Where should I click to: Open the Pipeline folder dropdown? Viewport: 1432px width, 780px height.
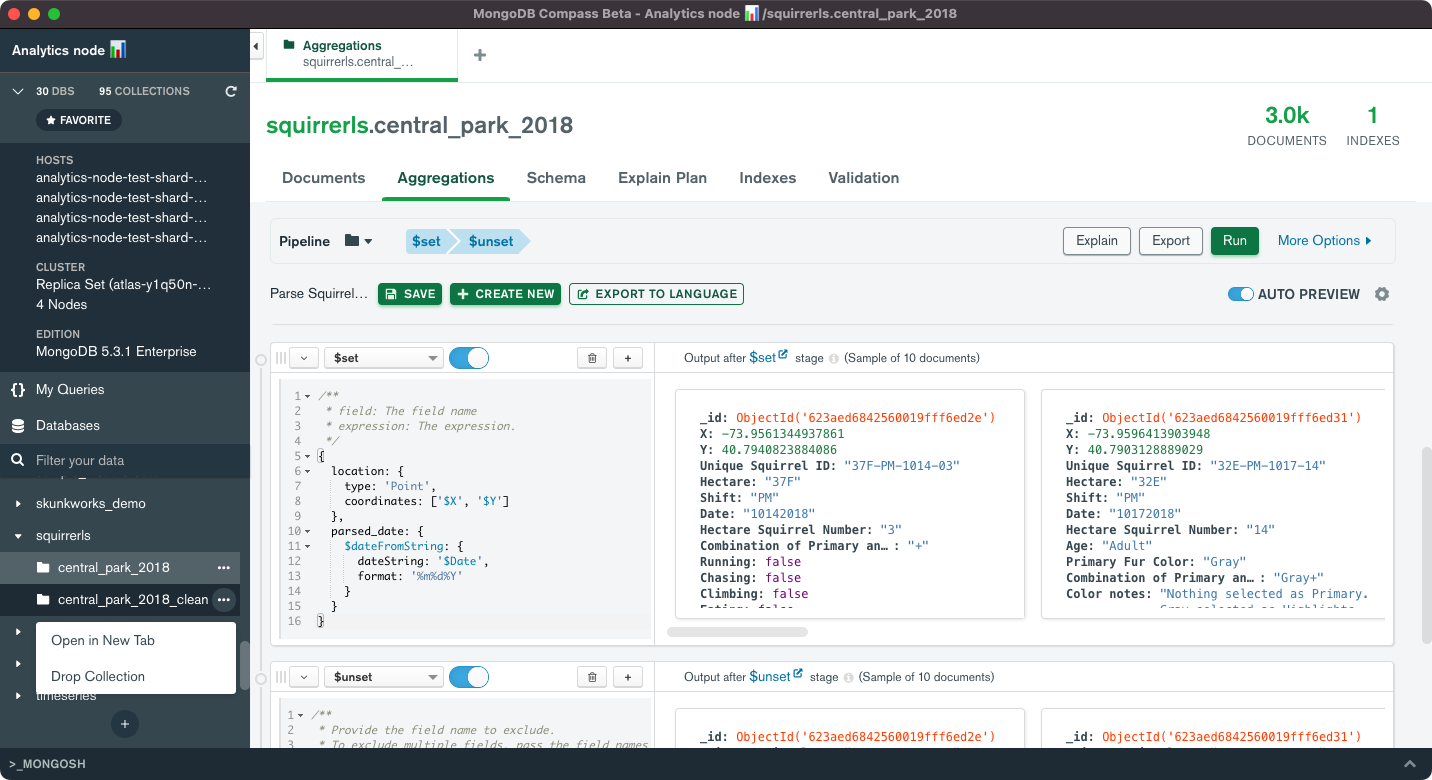(x=358, y=241)
